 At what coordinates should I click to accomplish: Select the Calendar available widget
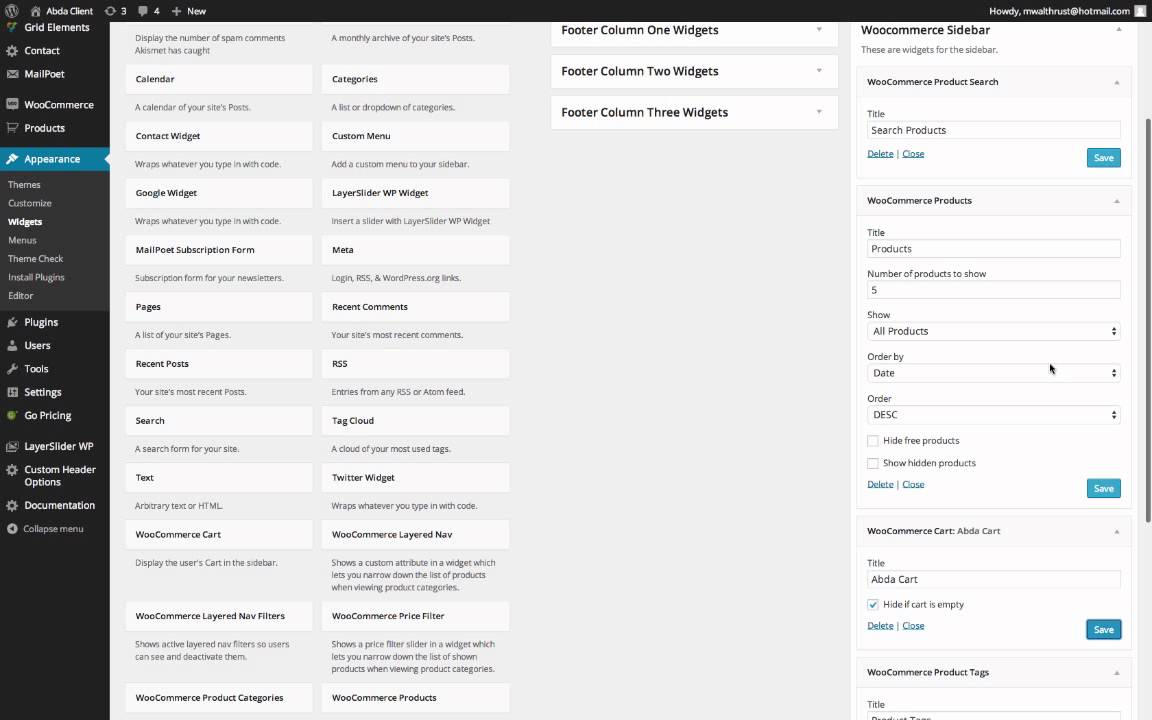click(219, 79)
